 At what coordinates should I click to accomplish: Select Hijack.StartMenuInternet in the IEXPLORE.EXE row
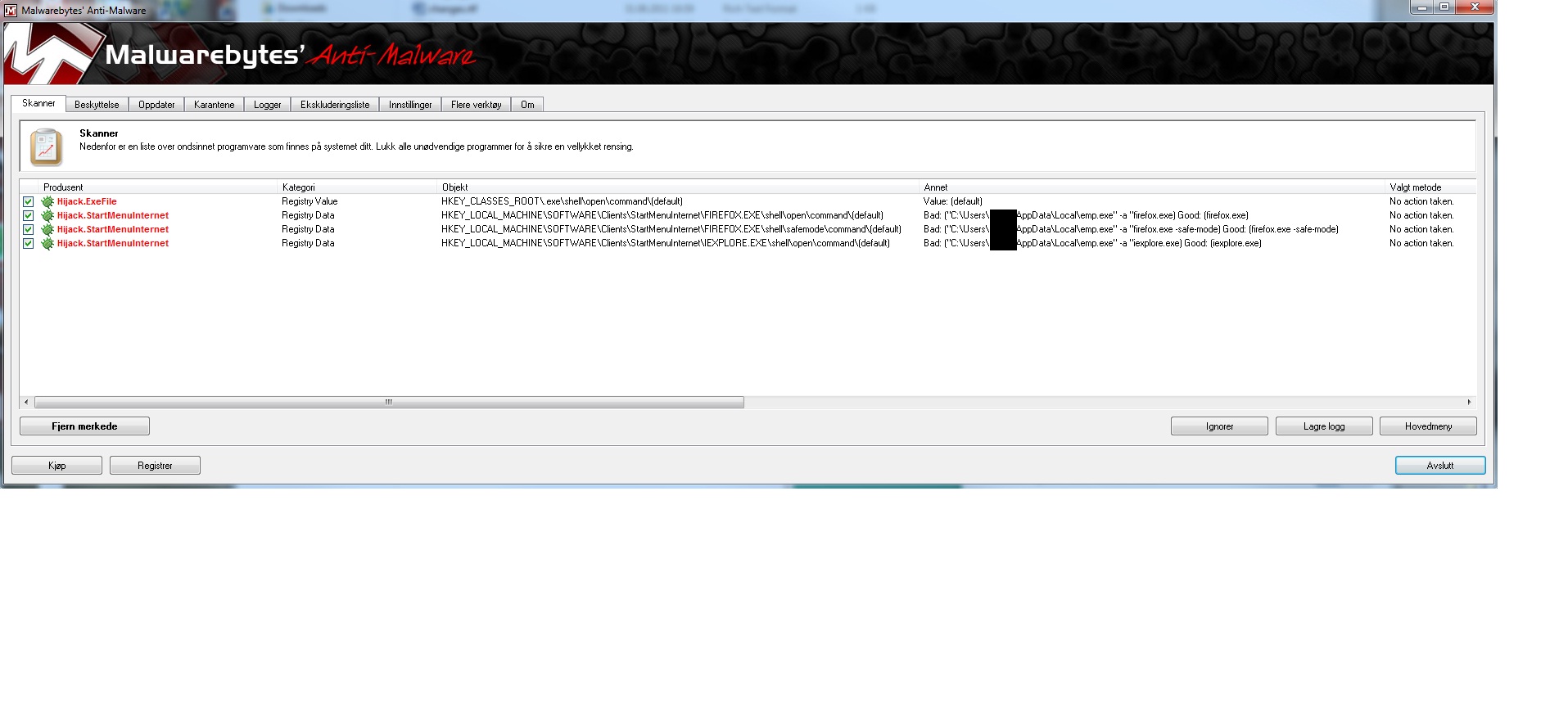point(113,243)
